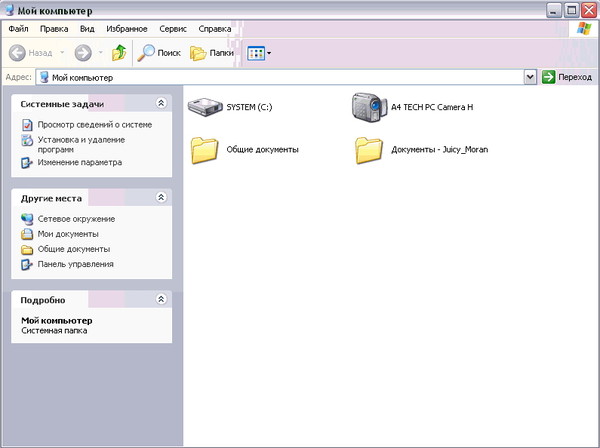
Task: Open the Back button history dropdown arrow
Action: (x=62, y=52)
